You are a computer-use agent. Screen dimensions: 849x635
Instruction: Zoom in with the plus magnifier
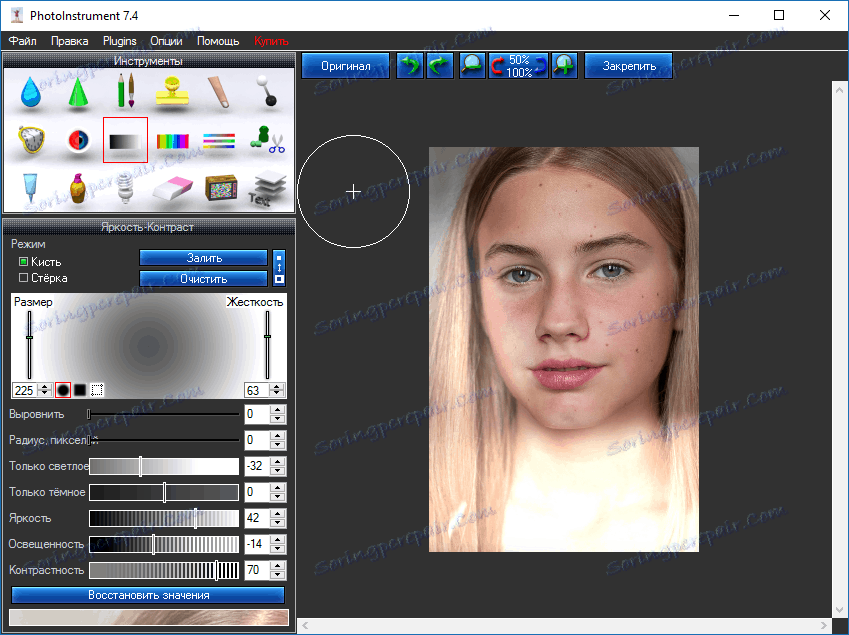click(565, 66)
